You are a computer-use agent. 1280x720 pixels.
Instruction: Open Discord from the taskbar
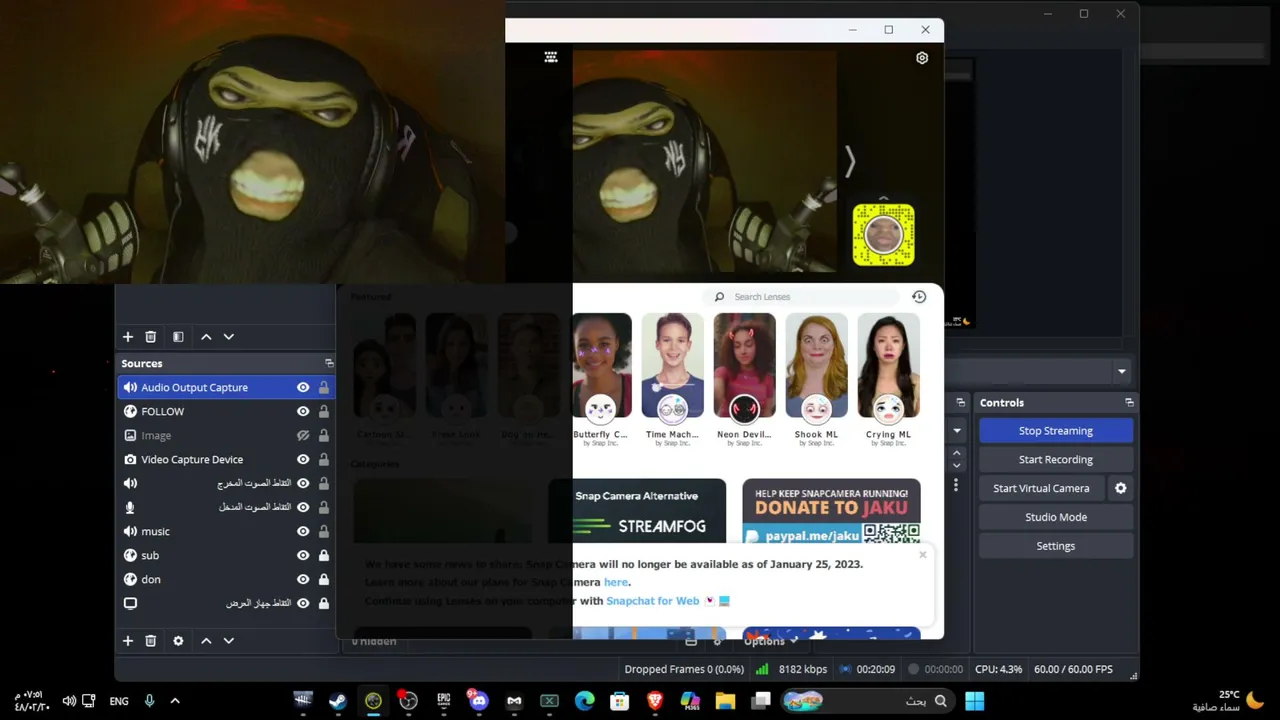[478, 701]
